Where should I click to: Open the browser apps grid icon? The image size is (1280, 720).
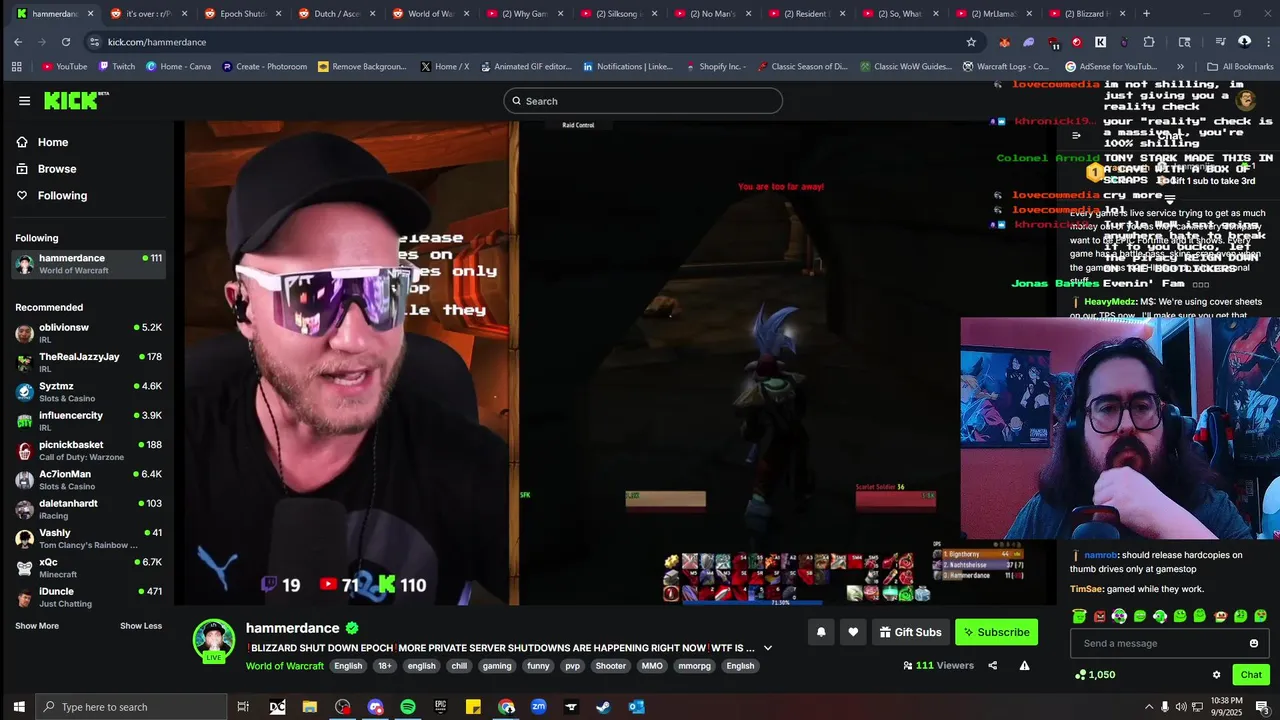(16, 67)
